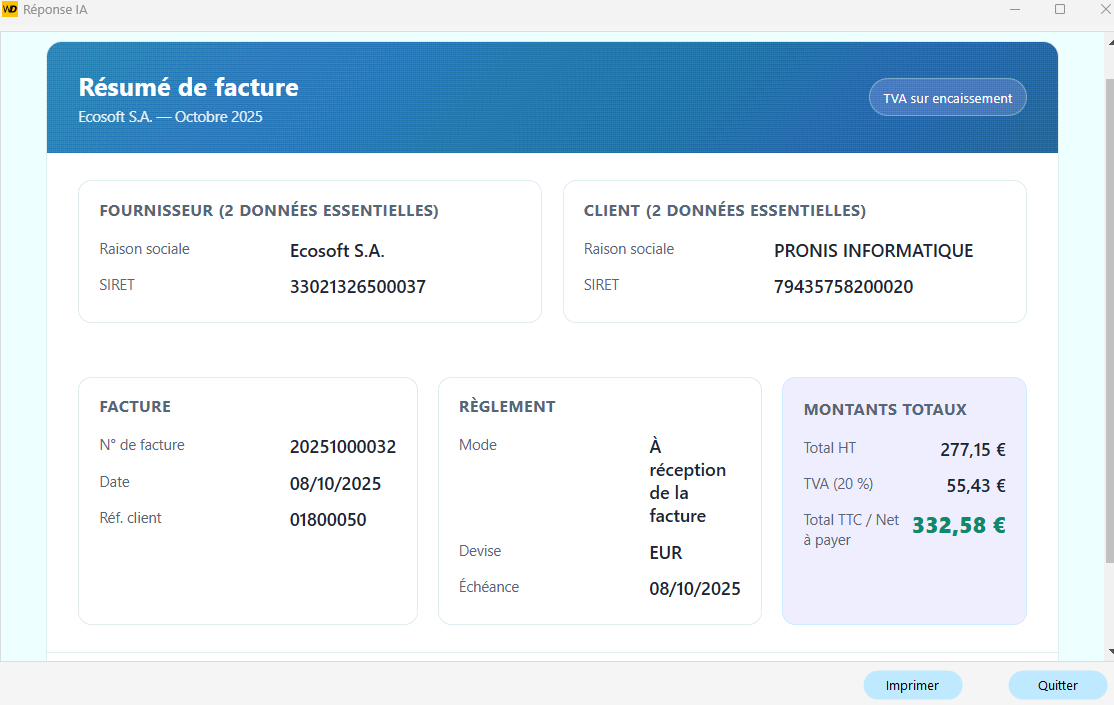Click the WD app icon in title bar
This screenshot has width=1114, height=705.
click(x=10, y=9)
